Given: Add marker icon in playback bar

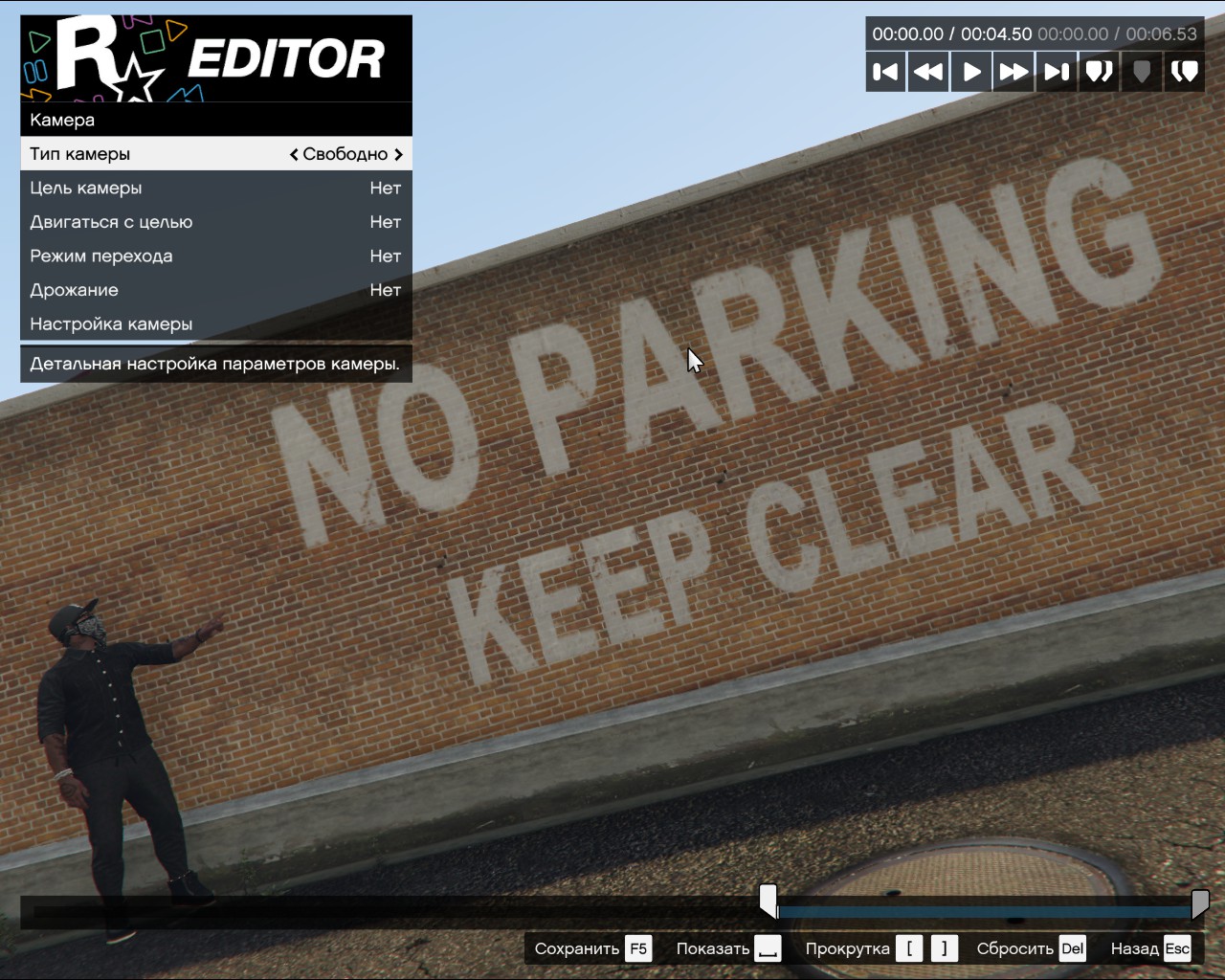Looking at the screenshot, I should pyautogui.click(x=1141, y=72).
